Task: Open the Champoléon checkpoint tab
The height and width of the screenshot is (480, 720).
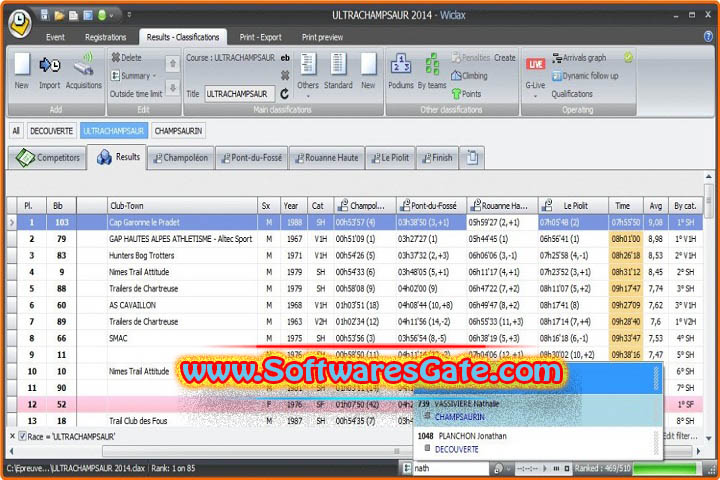Action: (181, 158)
